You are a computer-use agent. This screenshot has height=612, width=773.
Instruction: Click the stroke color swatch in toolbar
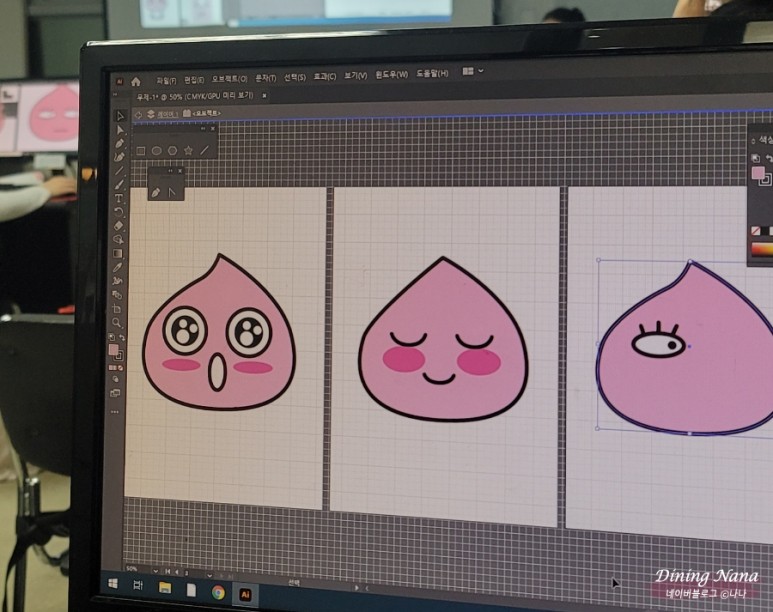119,356
